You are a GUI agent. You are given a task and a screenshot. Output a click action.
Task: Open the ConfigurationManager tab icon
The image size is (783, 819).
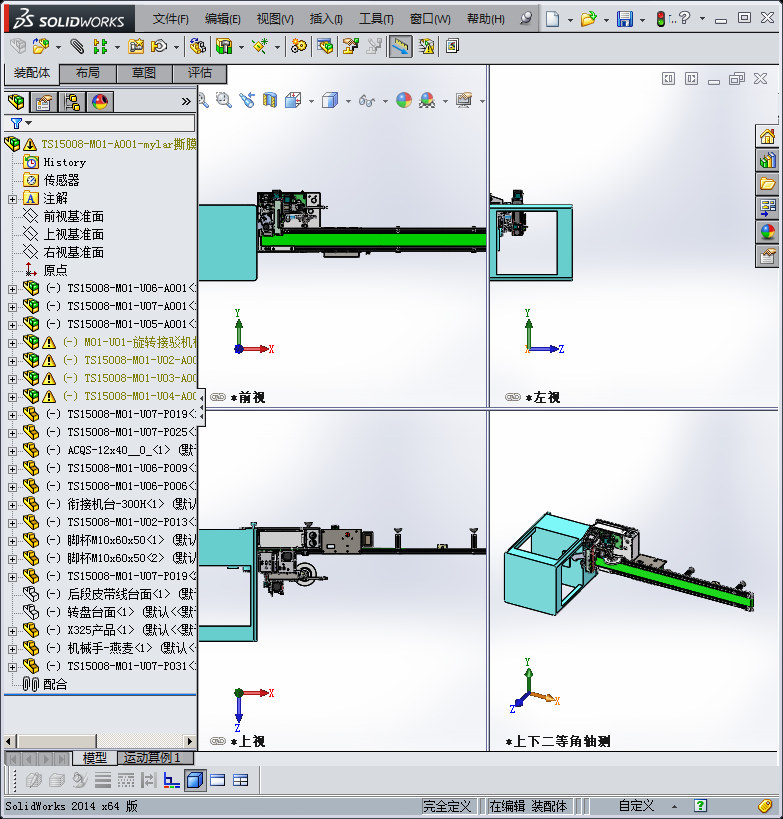tap(72, 102)
